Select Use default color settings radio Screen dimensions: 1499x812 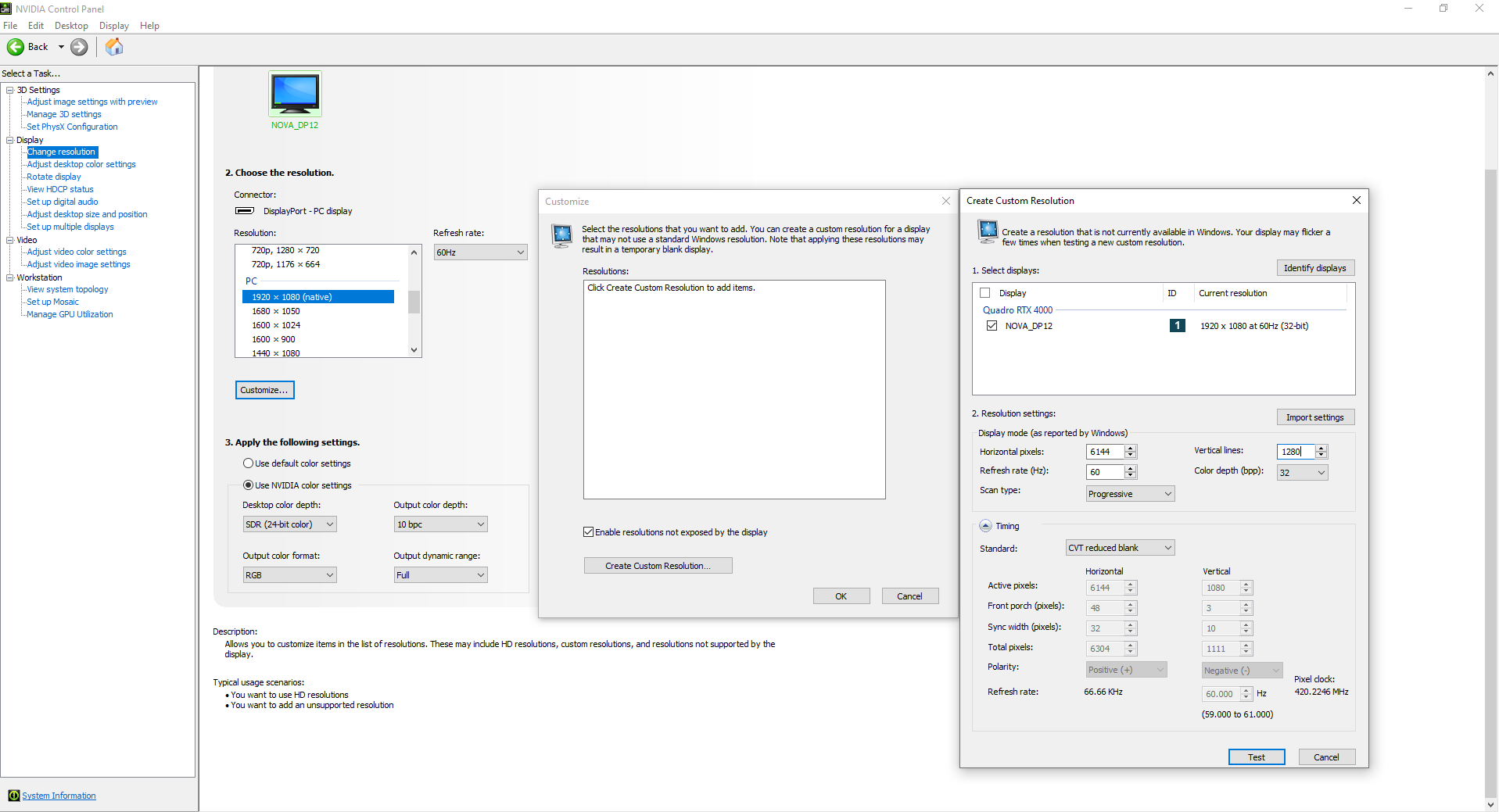click(x=248, y=463)
